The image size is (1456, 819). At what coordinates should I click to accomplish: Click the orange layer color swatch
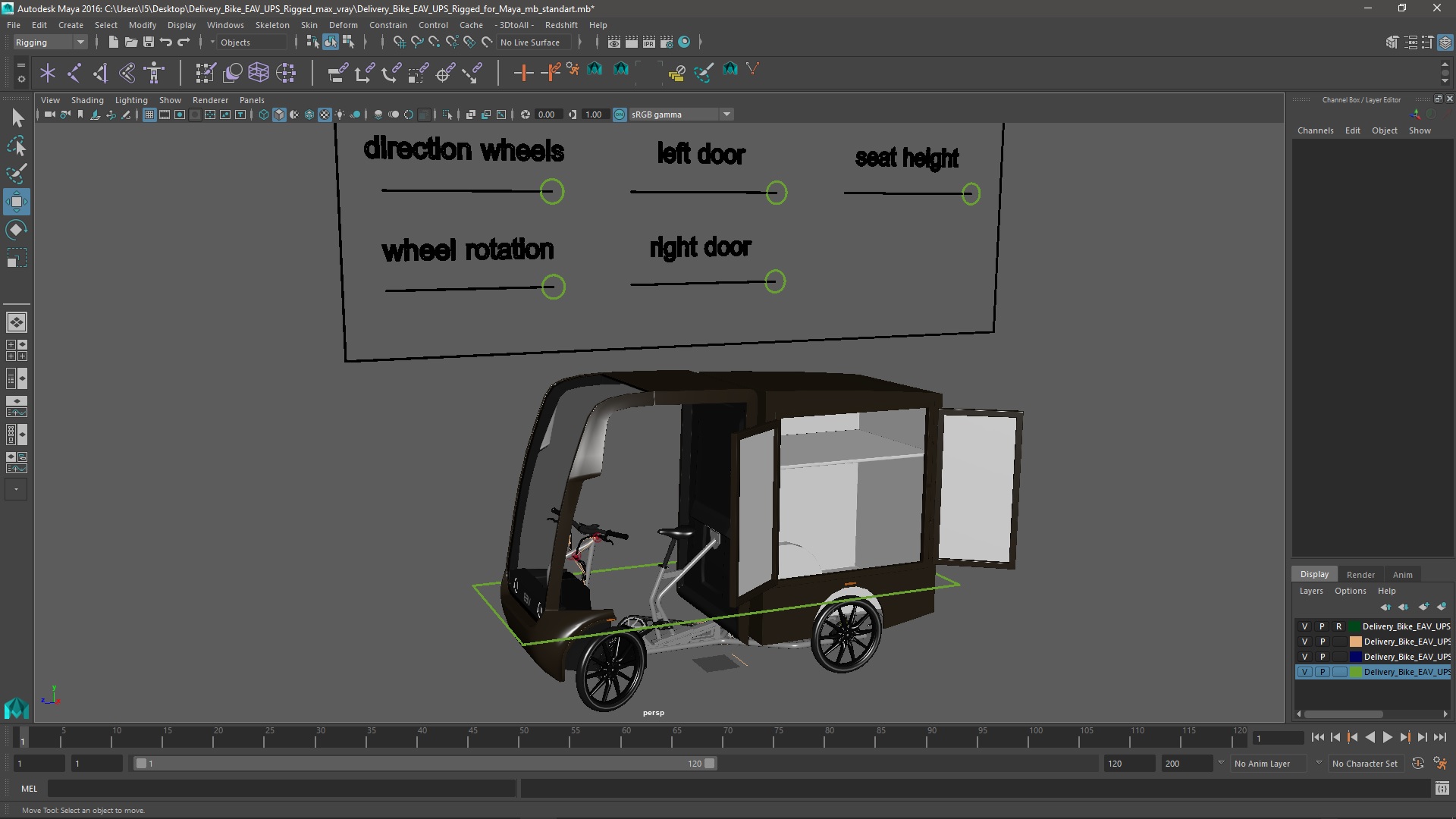coord(1355,642)
